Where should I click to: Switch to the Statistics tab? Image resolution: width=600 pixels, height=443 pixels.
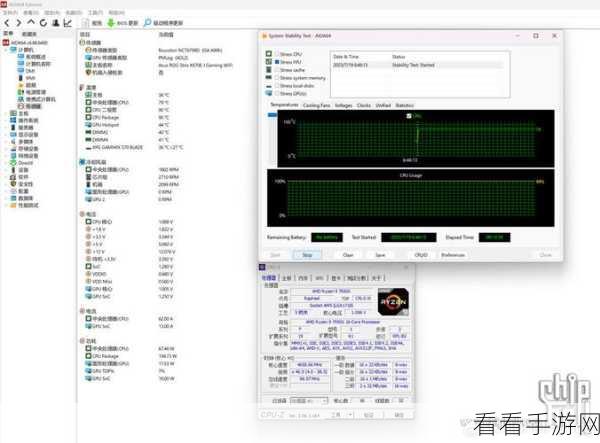click(405, 105)
